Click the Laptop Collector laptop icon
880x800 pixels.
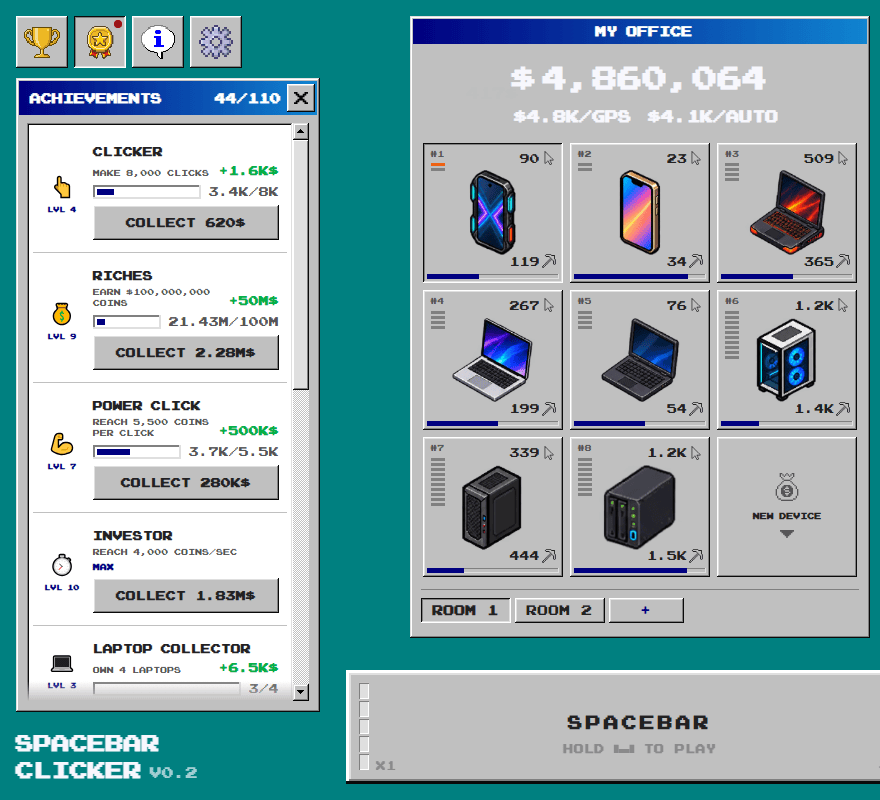(x=62, y=664)
